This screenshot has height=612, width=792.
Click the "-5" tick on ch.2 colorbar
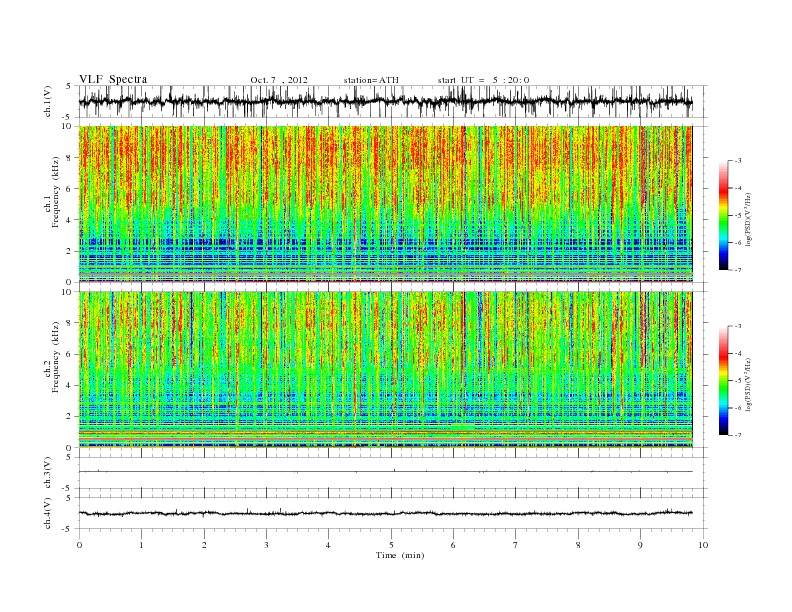click(x=738, y=381)
